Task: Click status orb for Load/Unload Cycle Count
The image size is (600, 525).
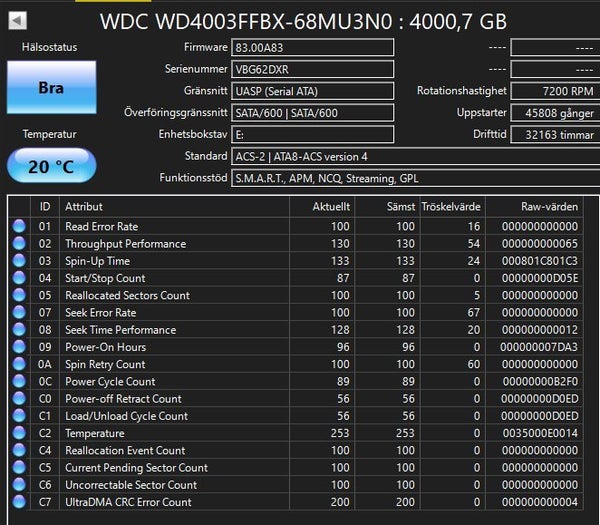Action: pyautogui.click(x=19, y=416)
